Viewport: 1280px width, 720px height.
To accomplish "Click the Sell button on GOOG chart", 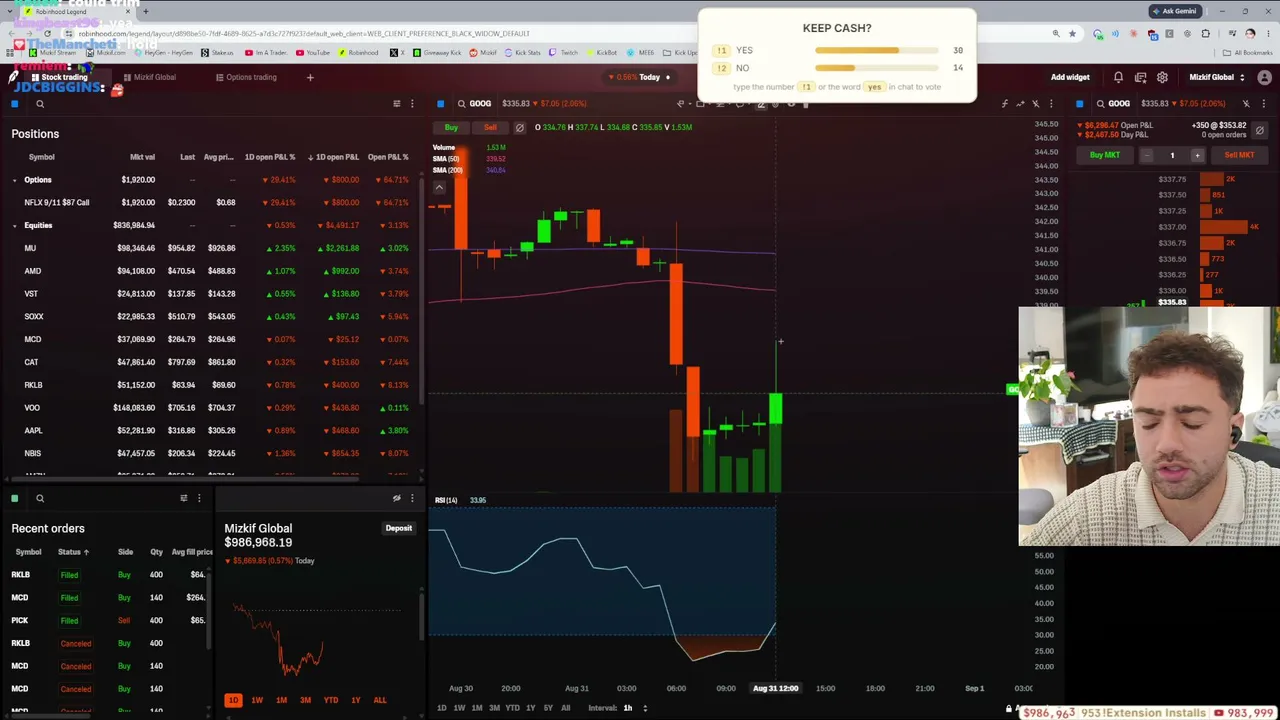I will pos(490,127).
